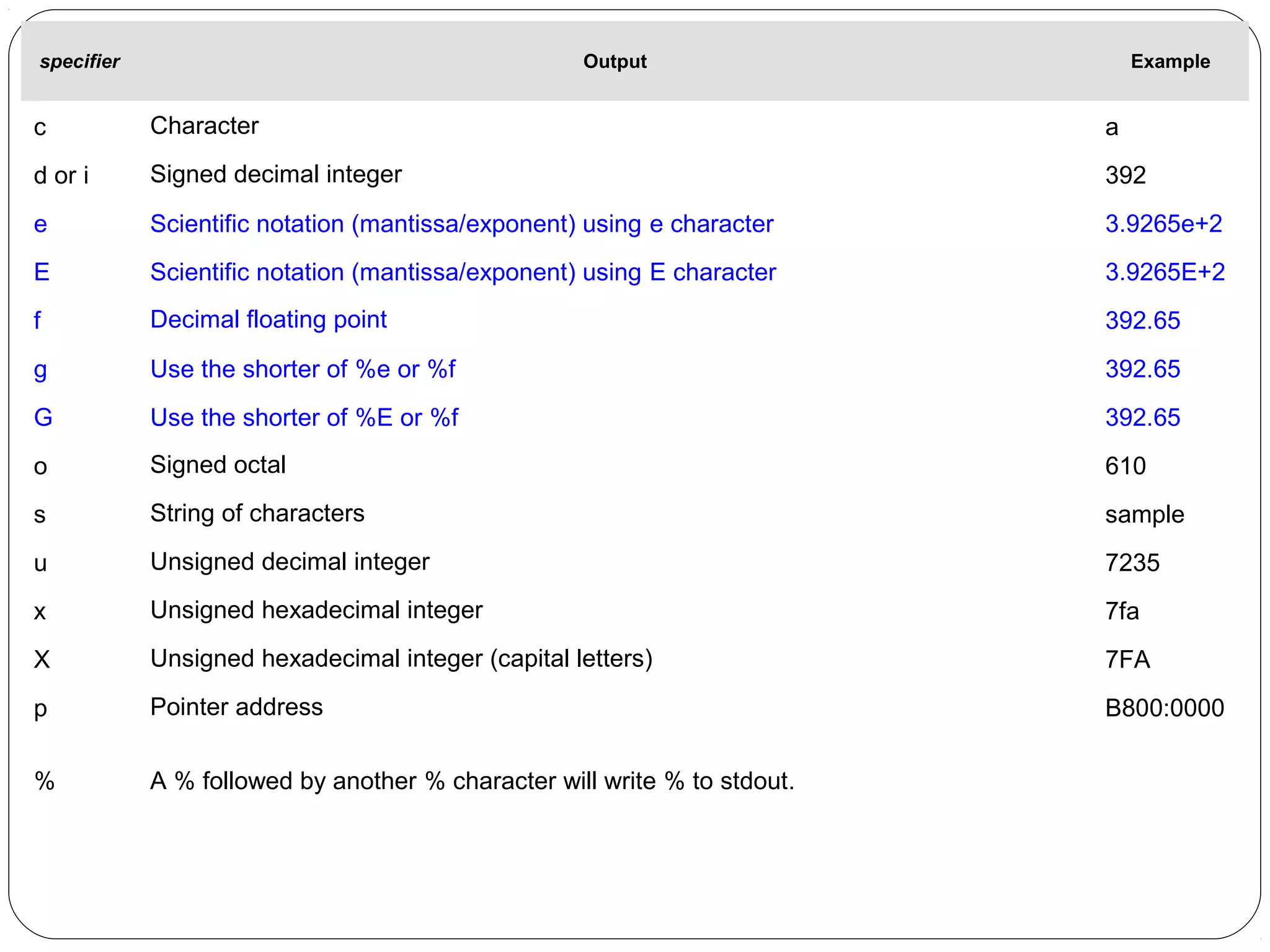Select the 'd or i' specifier
Viewport: 1270px width, 952px height.
click(x=61, y=175)
